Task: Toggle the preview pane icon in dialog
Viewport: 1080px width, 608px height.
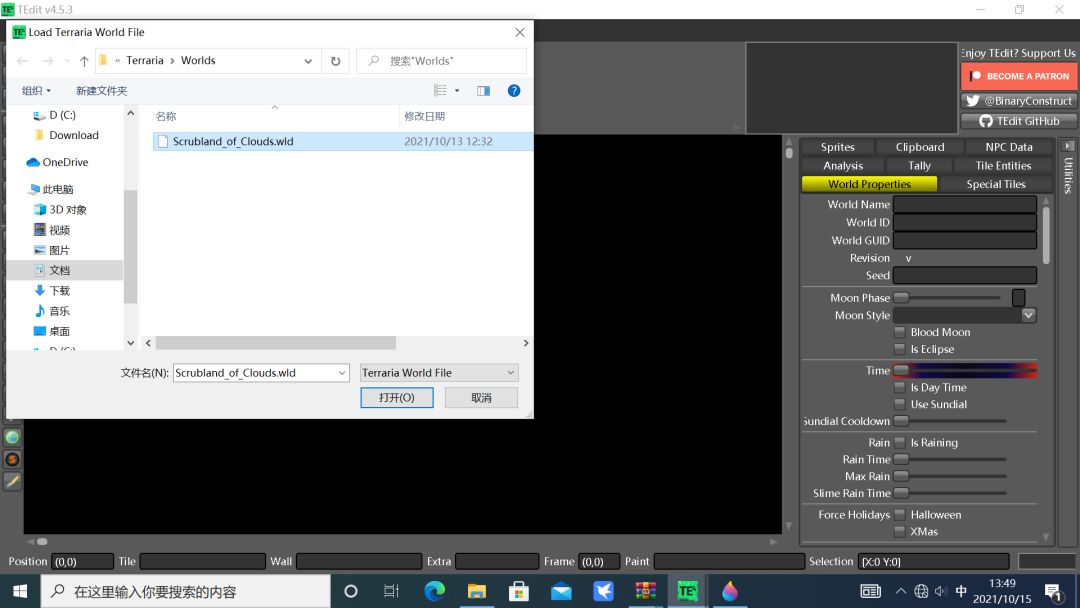Action: click(x=483, y=90)
